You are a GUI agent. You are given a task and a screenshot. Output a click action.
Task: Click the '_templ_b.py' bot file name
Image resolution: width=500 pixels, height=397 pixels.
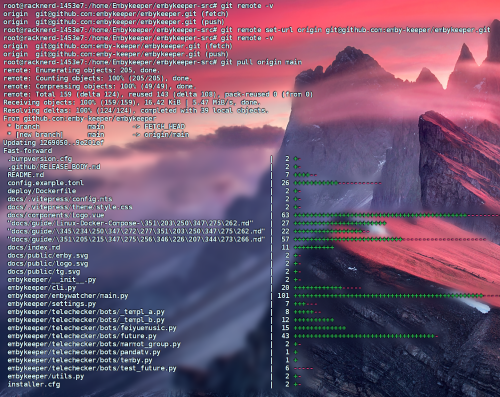86,320
